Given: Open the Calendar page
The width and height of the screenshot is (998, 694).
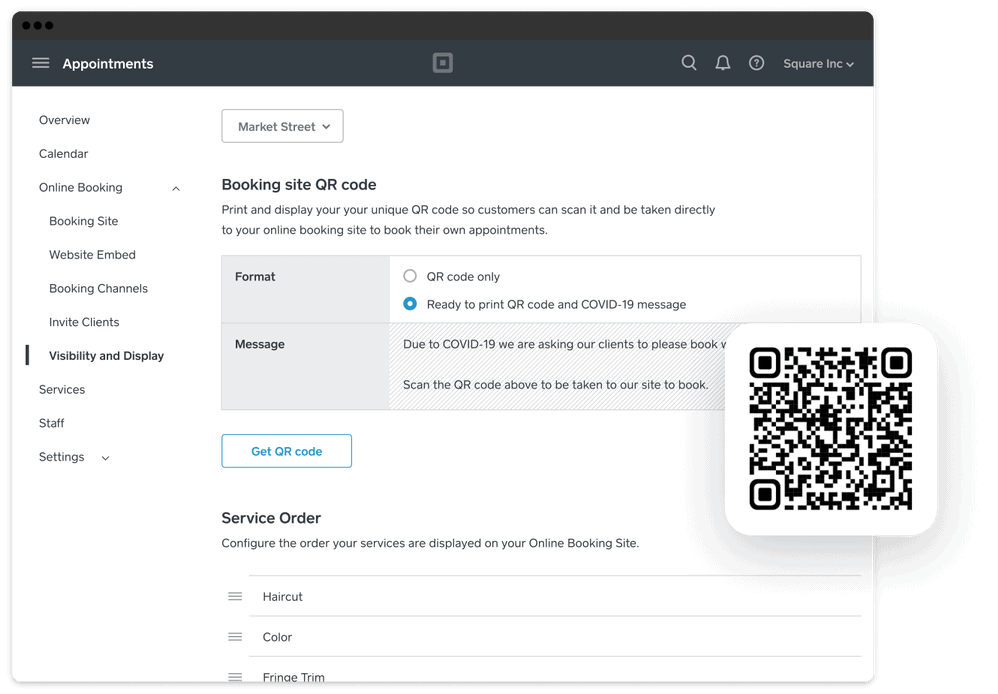Looking at the screenshot, I should (64, 153).
